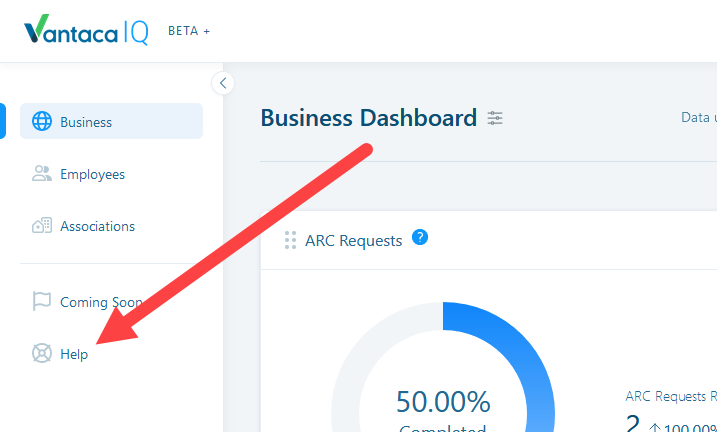Grab the ARC Requests drag handle
The image size is (717, 432).
pyautogui.click(x=290, y=240)
